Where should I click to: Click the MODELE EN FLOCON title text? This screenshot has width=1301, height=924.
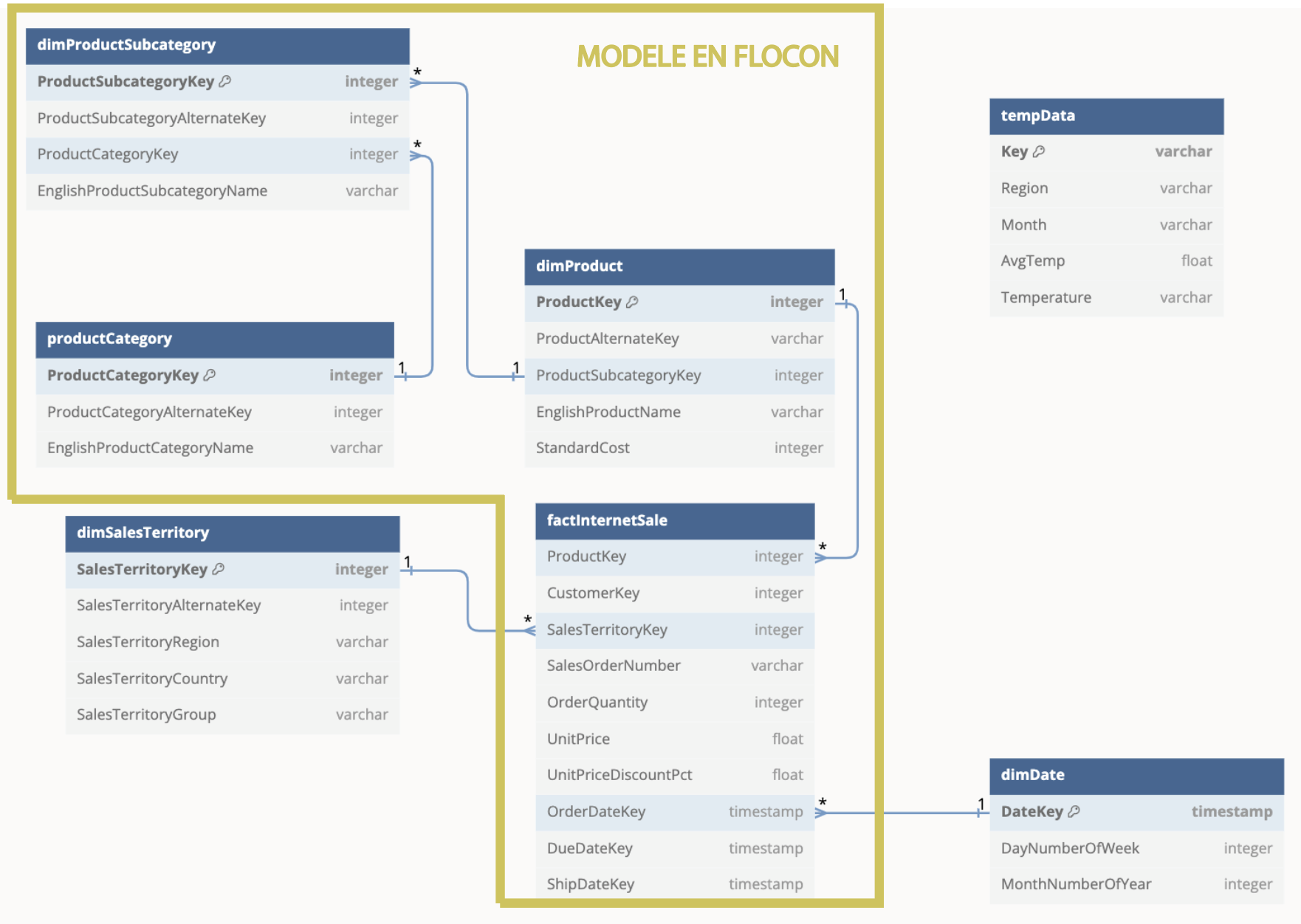707,56
